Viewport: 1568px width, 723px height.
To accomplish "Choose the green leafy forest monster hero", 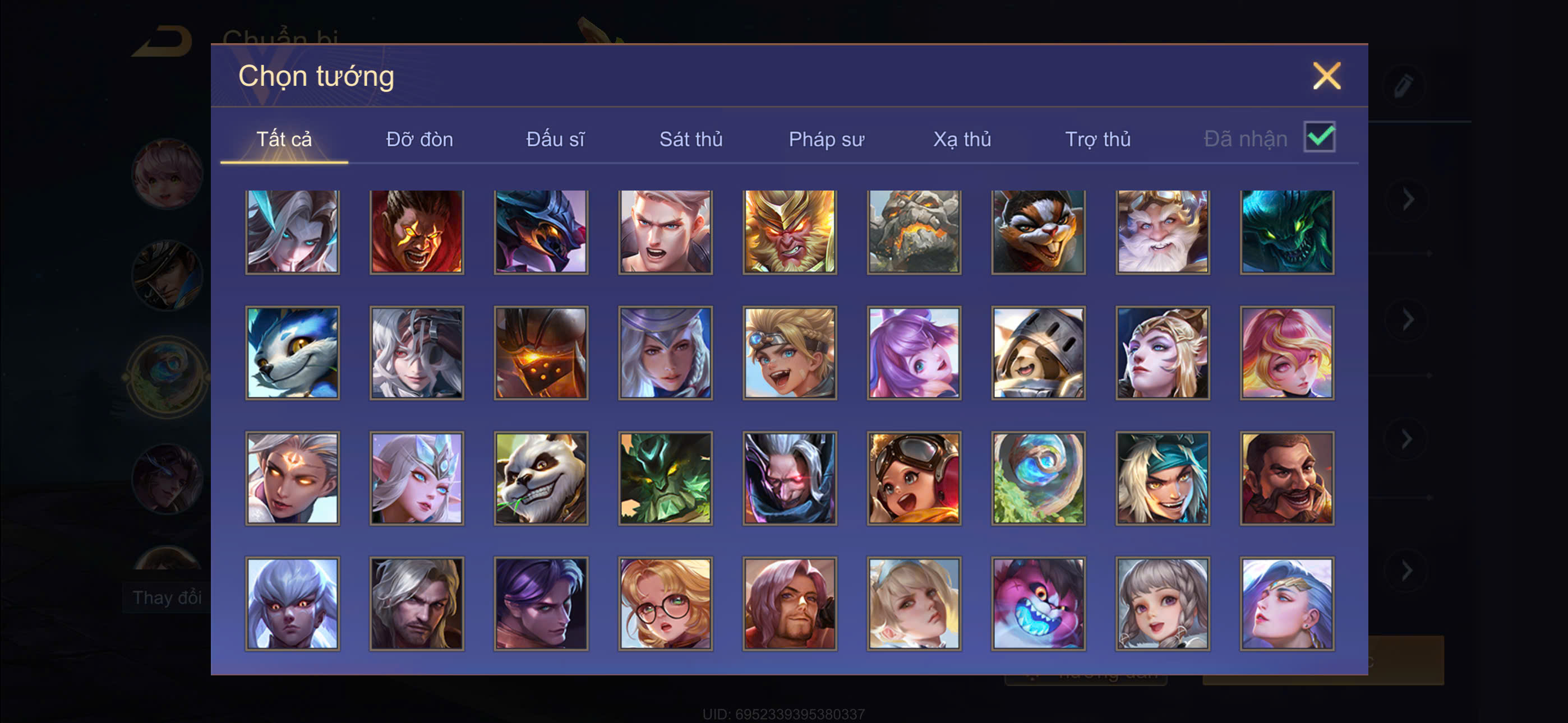I will (665, 478).
